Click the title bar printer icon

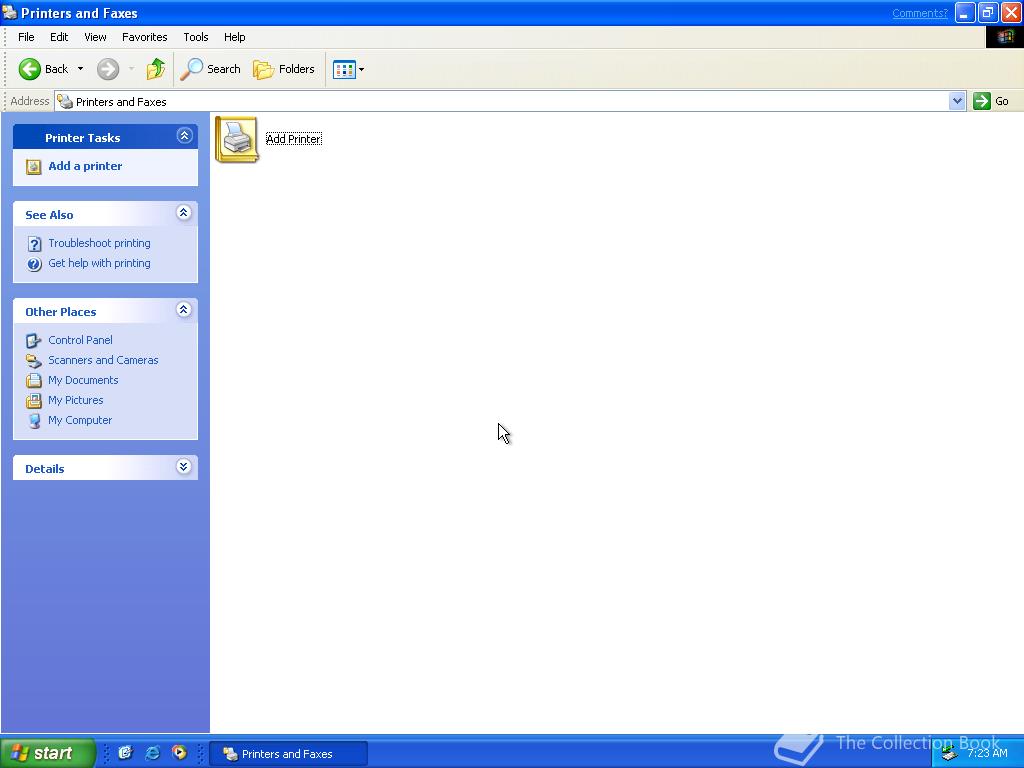[9, 12]
